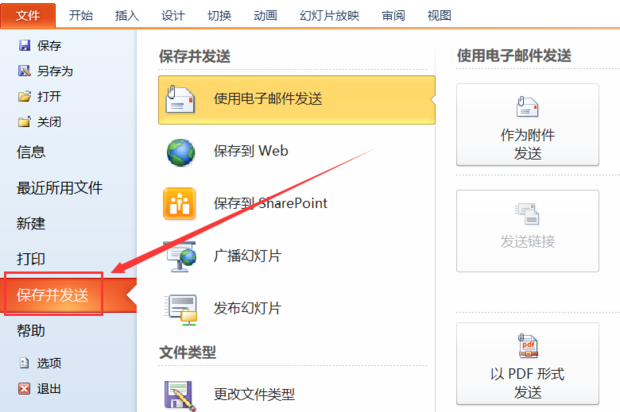620x412 pixels.
Task: Go to the 切换 ribbon tab
Action: pyautogui.click(x=219, y=15)
